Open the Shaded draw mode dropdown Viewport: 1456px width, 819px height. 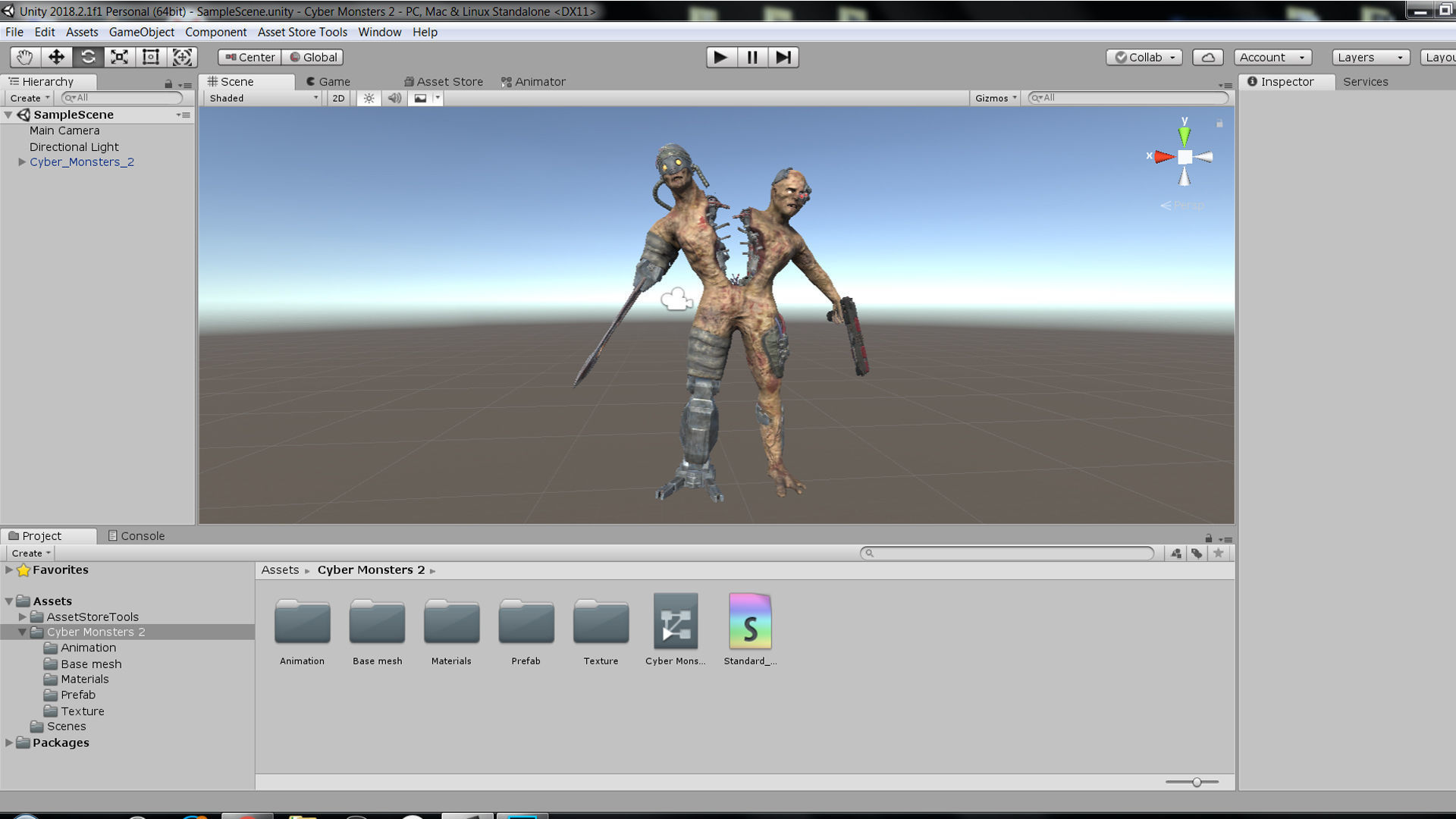(x=263, y=98)
